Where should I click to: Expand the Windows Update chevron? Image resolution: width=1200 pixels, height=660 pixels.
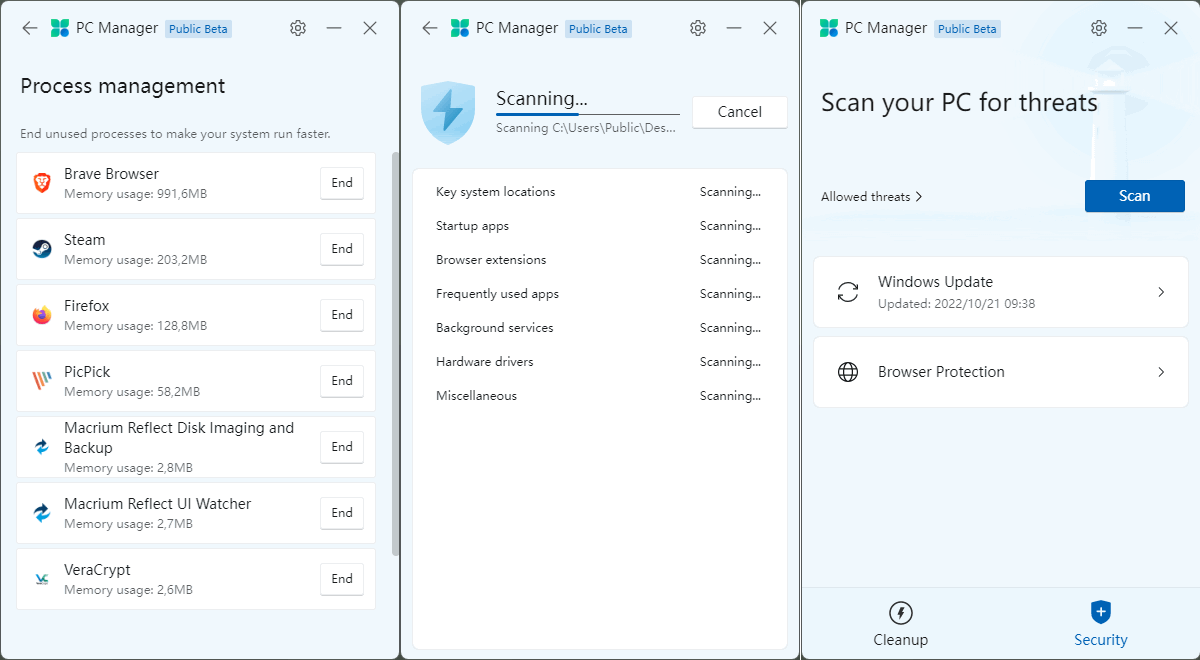1161,292
